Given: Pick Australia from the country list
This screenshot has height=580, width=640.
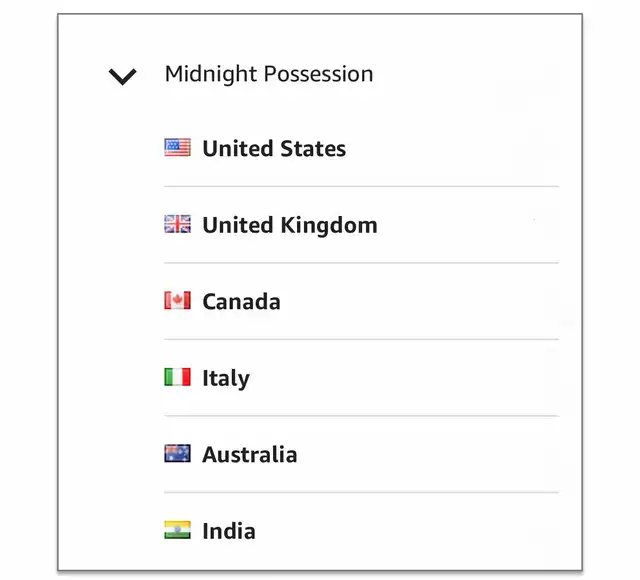Looking at the screenshot, I should coord(249,455).
